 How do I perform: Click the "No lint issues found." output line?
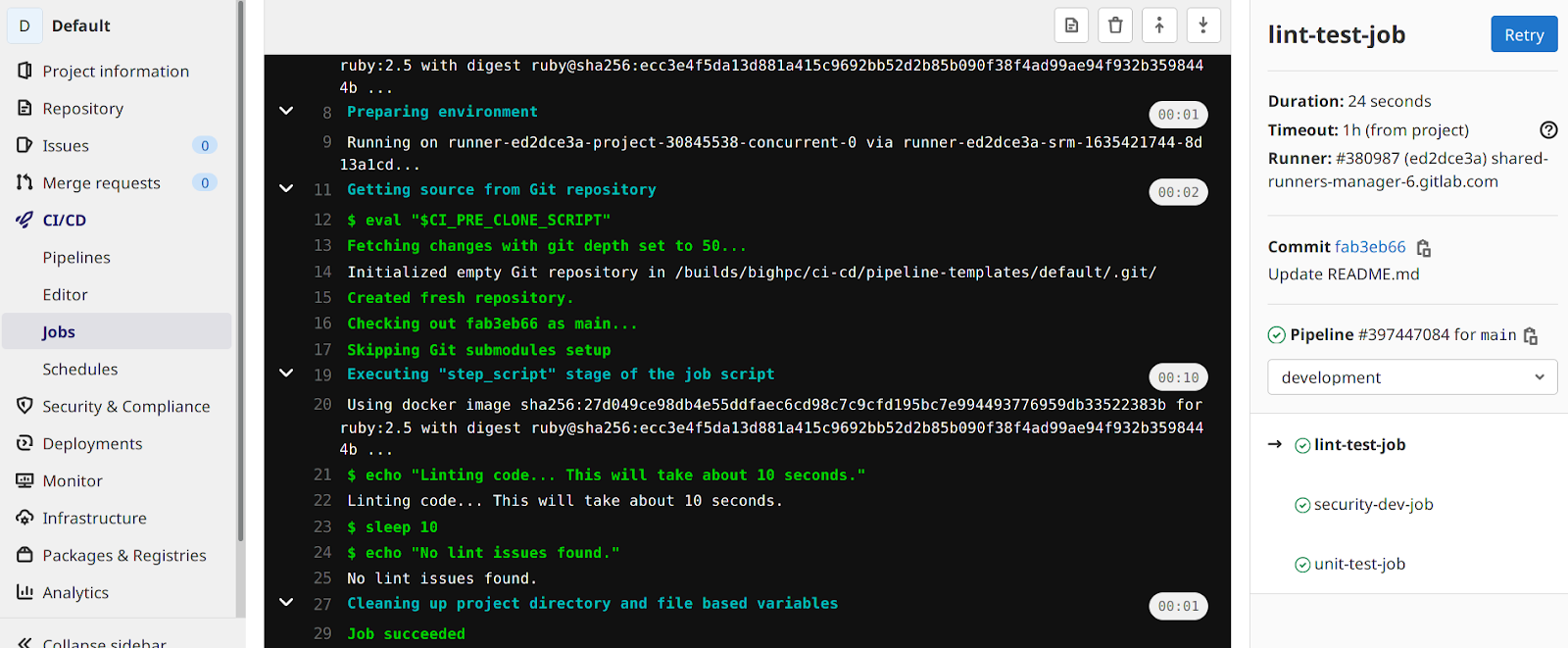tap(441, 578)
